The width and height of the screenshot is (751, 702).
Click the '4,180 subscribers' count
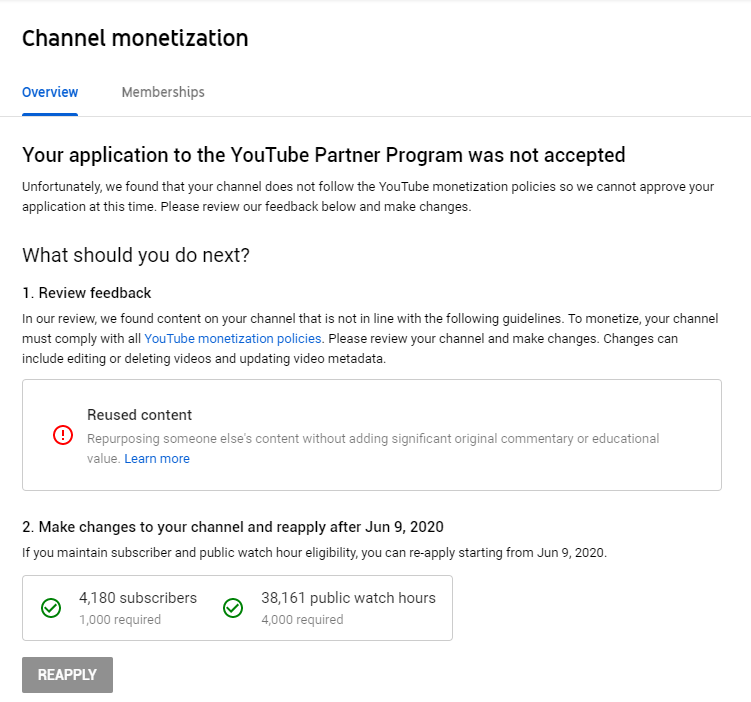tap(138, 598)
